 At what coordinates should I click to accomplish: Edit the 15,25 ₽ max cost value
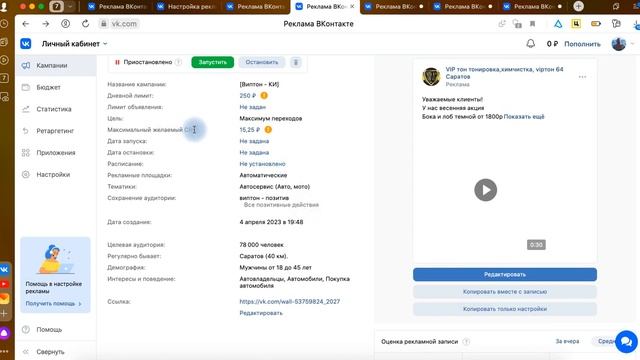249,130
